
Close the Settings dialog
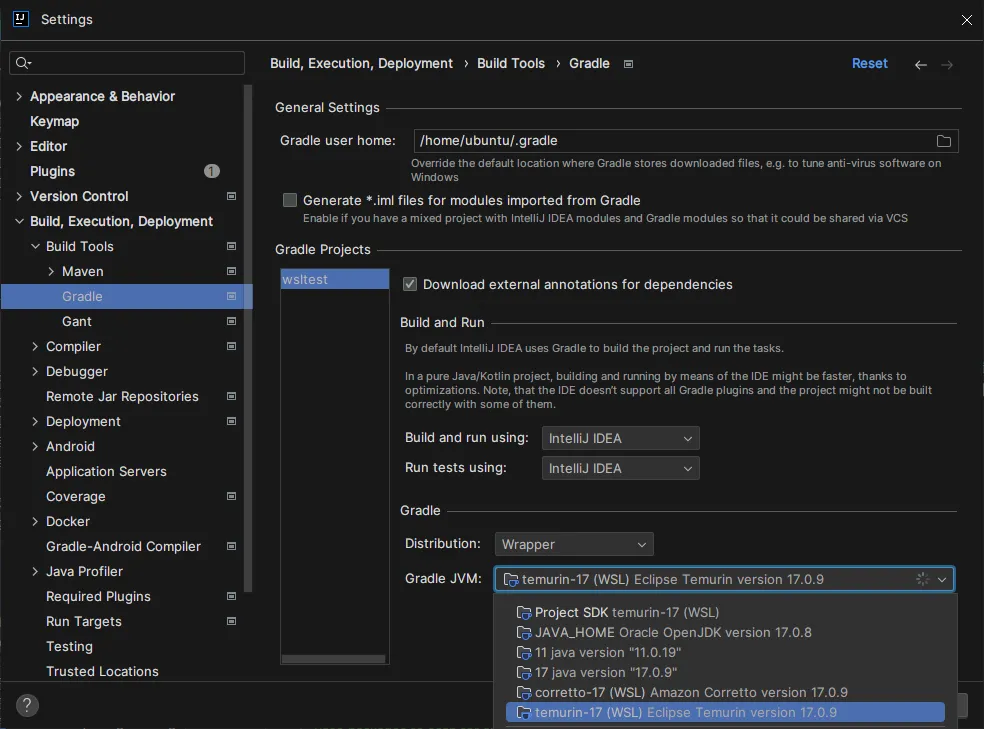point(966,20)
